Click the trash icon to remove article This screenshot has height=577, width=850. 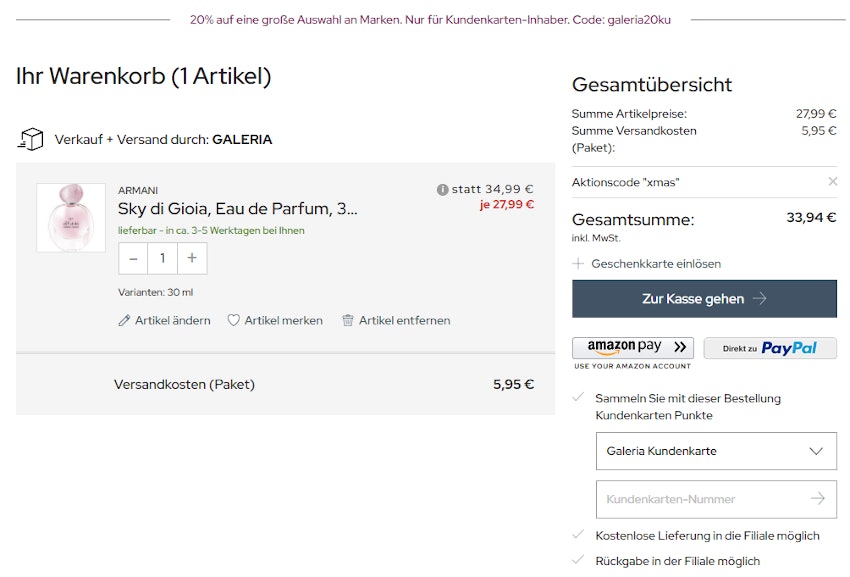[x=348, y=321]
